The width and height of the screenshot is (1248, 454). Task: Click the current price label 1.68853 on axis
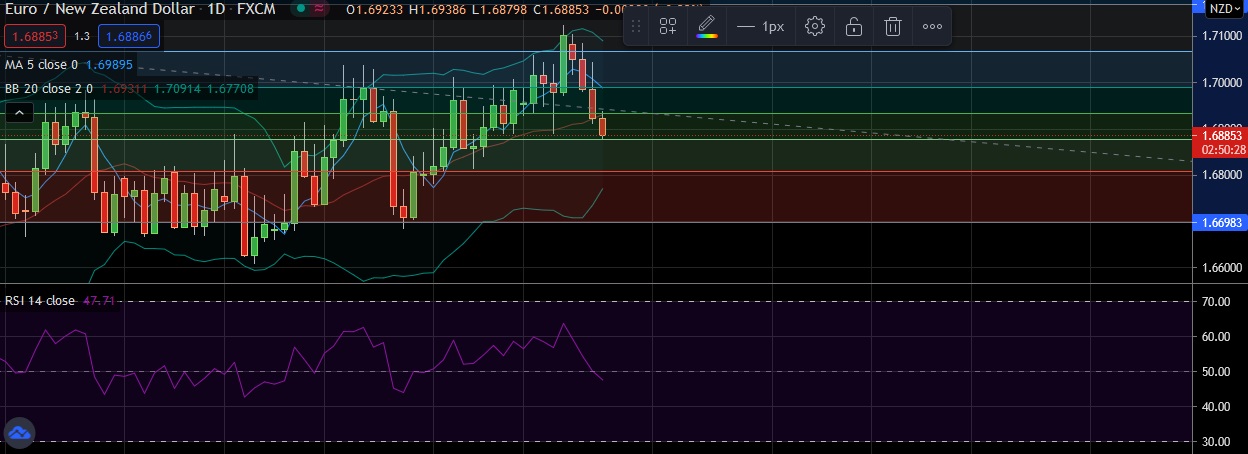(1221, 135)
